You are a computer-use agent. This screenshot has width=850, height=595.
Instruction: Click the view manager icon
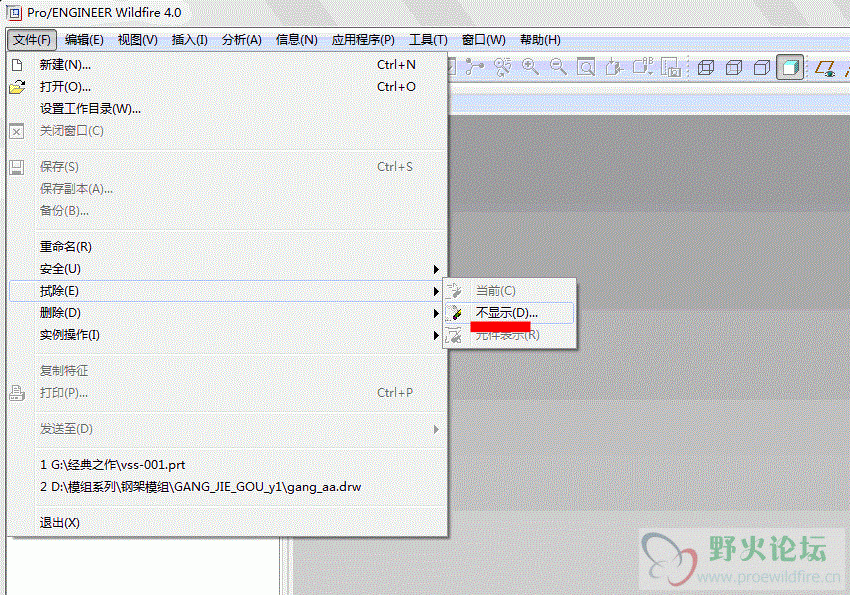(x=671, y=67)
